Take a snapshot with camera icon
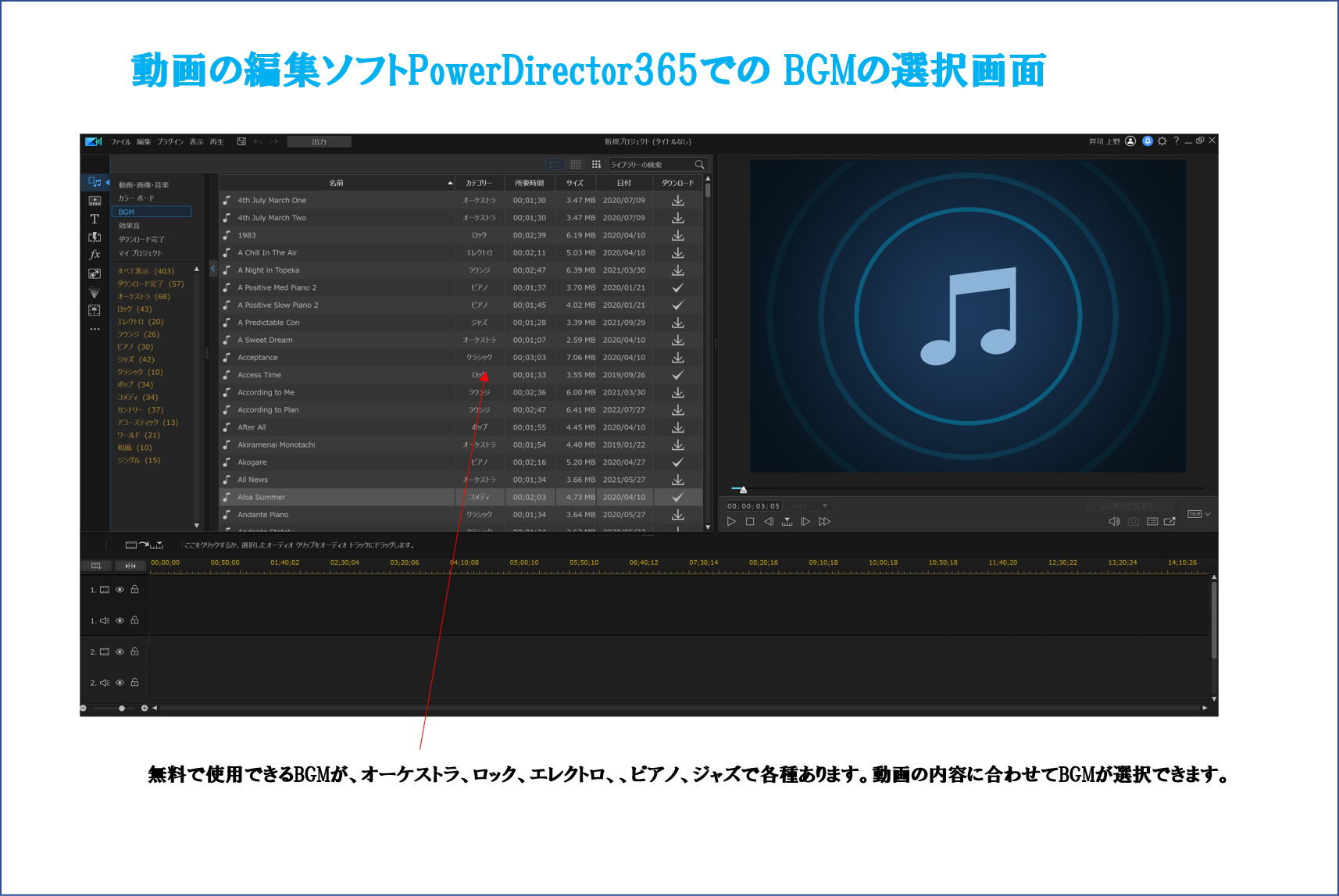 click(x=1133, y=521)
